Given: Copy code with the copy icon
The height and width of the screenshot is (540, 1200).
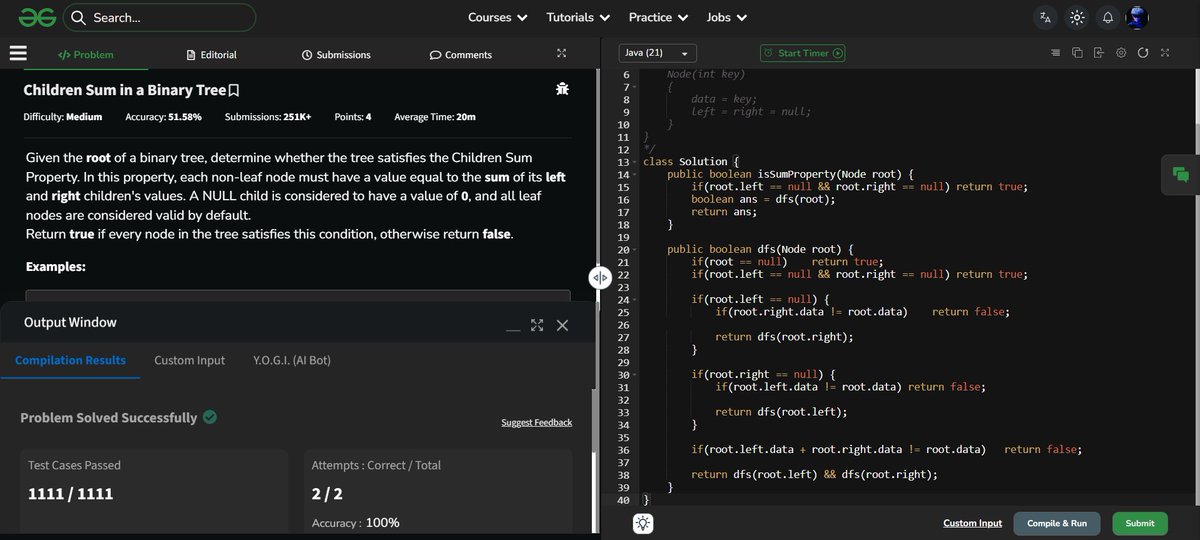Looking at the screenshot, I should coord(1077,53).
